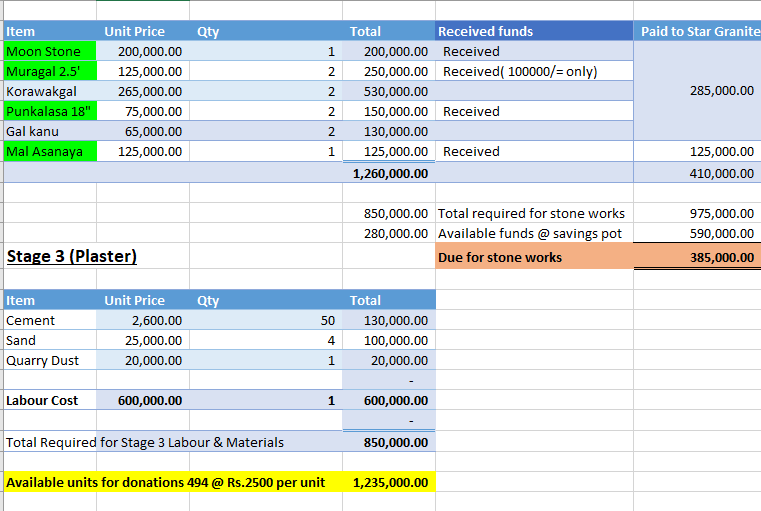
Task: Click the green "Mal Asanaya" cell
Action: tap(49, 151)
